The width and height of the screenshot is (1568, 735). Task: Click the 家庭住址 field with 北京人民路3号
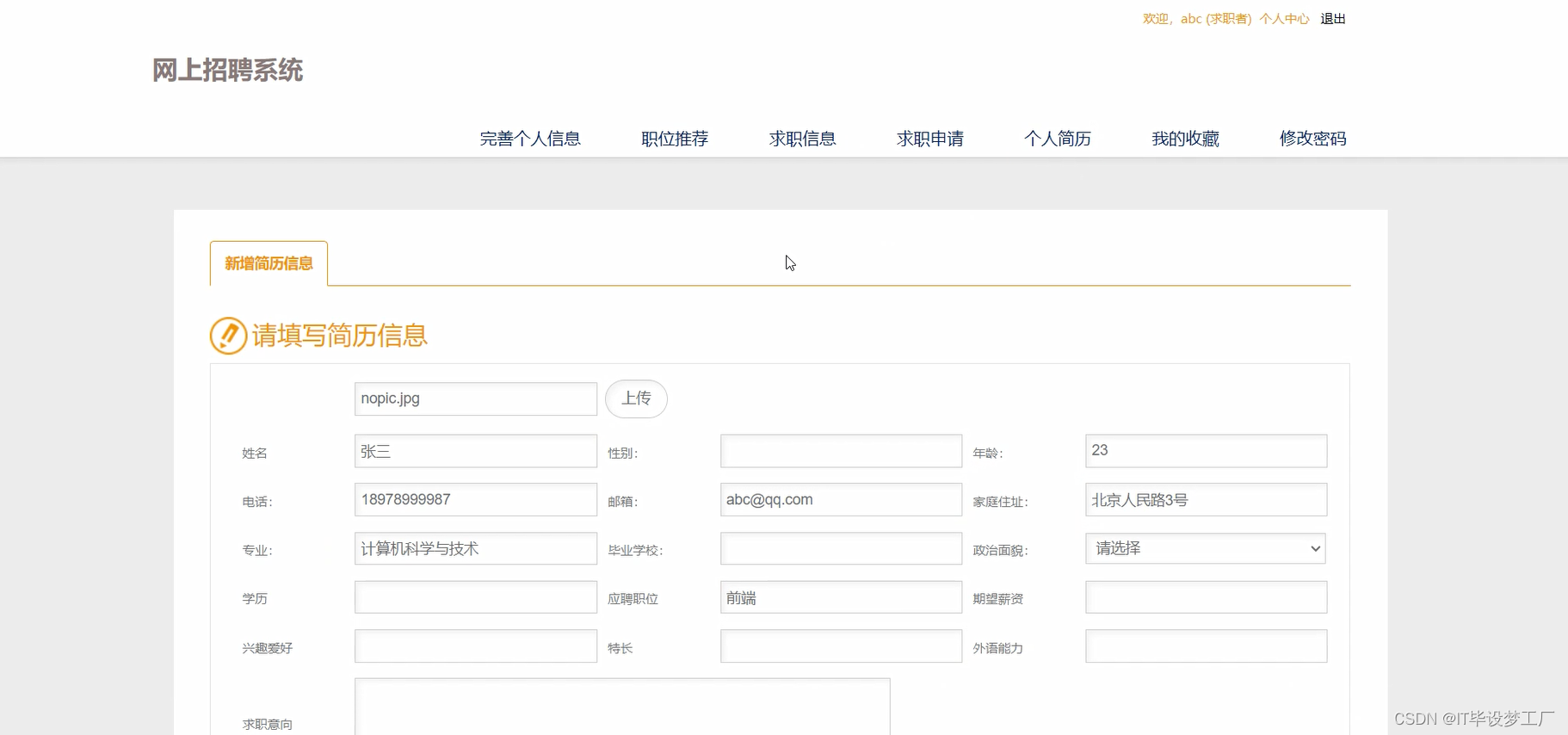[1207, 500]
